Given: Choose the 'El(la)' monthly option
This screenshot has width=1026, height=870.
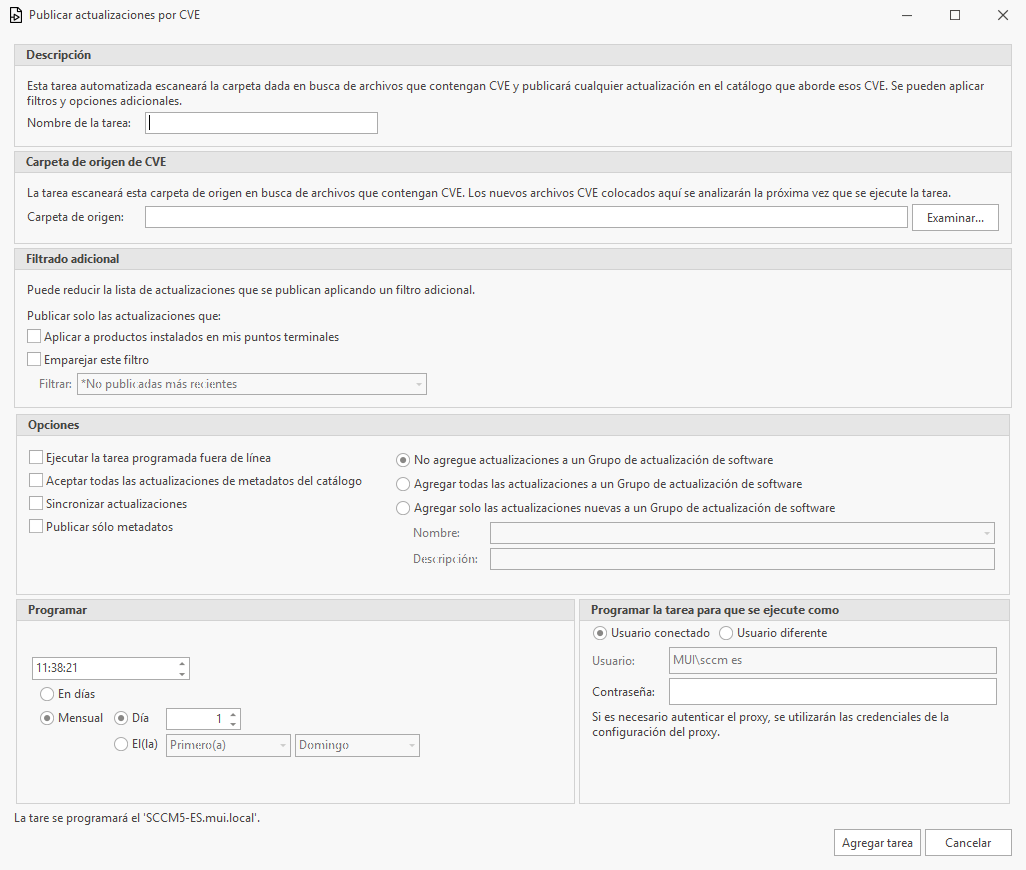Looking at the screenshot, I should pos(122,743).
